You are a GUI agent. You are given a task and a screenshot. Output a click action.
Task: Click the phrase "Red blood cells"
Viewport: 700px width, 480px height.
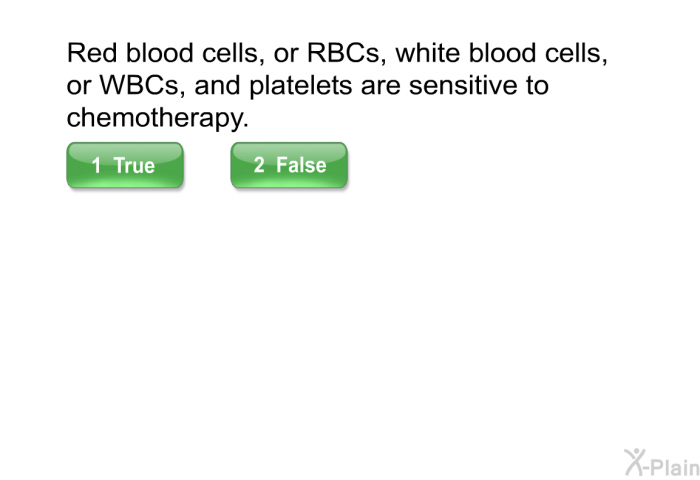(162, 53)
